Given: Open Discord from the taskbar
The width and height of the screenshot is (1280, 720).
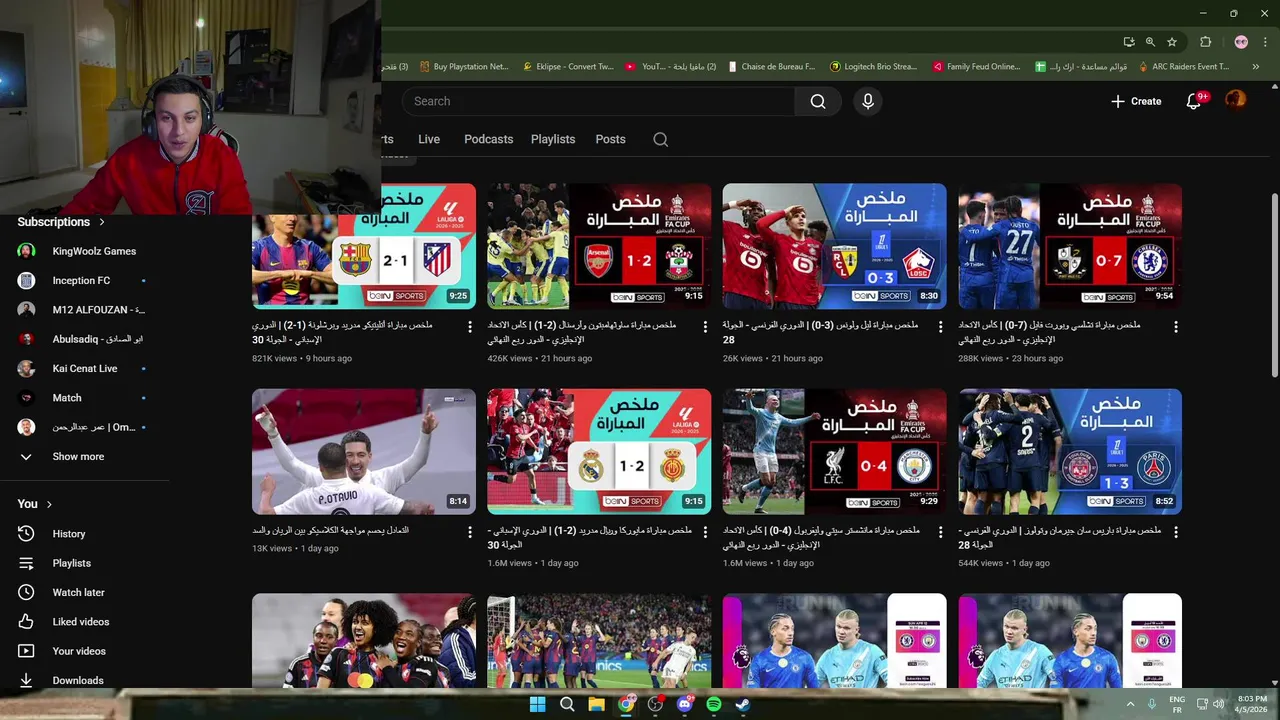Looking at the screenshot, I should click(x=685, y=704).
